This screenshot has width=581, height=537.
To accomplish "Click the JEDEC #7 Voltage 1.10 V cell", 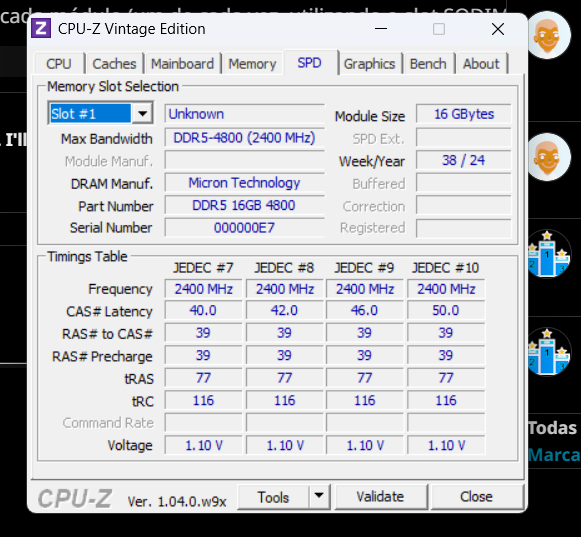I will coord(203,445).
